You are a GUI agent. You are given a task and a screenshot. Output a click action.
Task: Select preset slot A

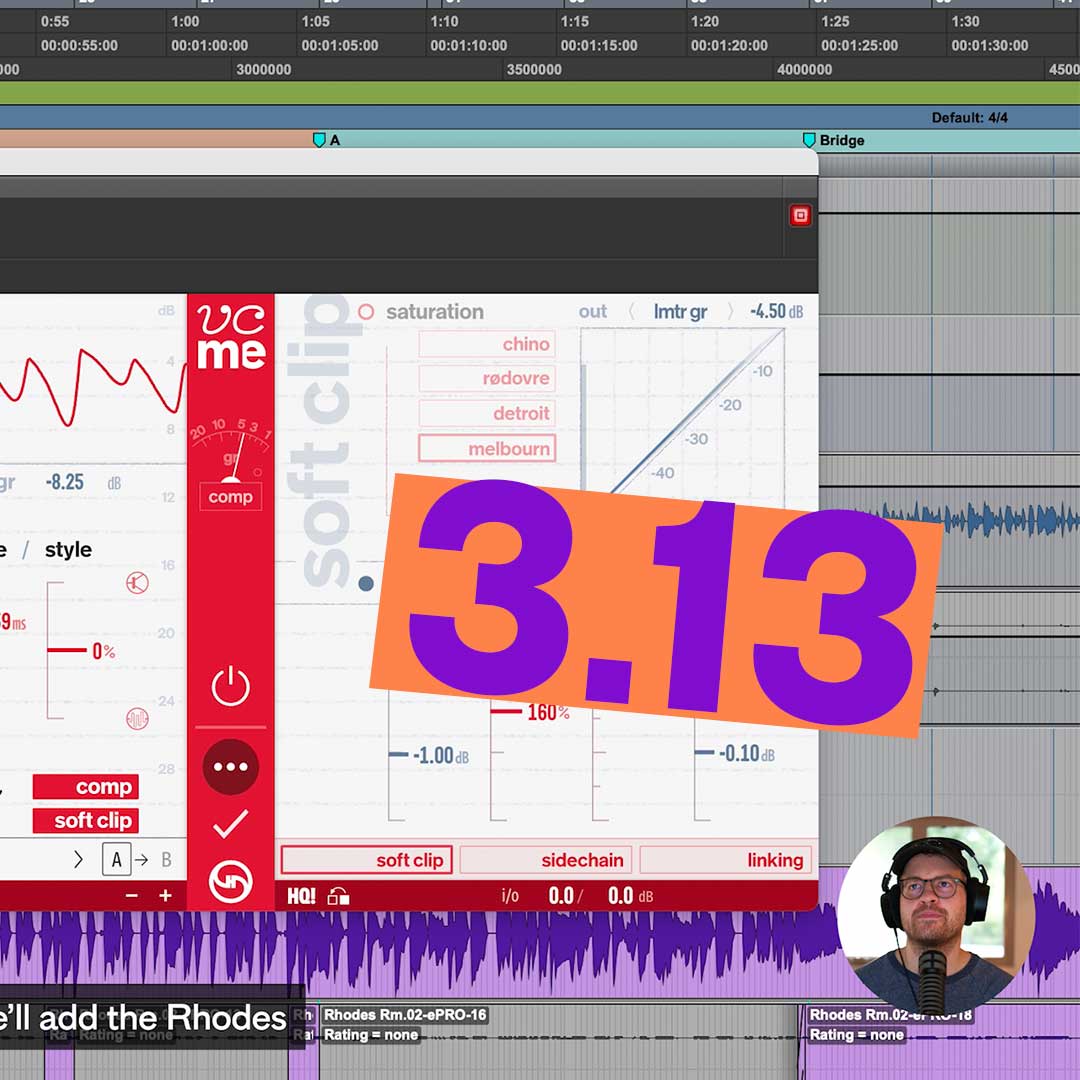point(116,859)
